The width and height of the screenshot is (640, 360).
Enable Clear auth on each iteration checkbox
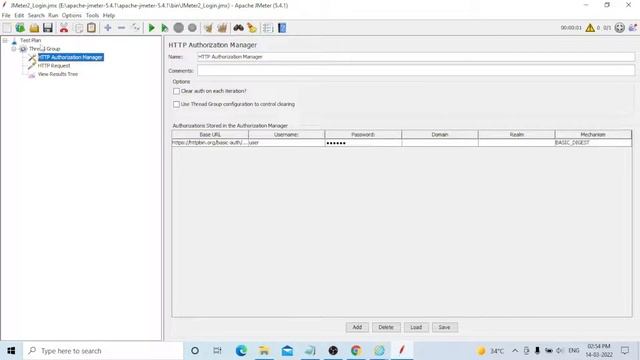point(176,91)
